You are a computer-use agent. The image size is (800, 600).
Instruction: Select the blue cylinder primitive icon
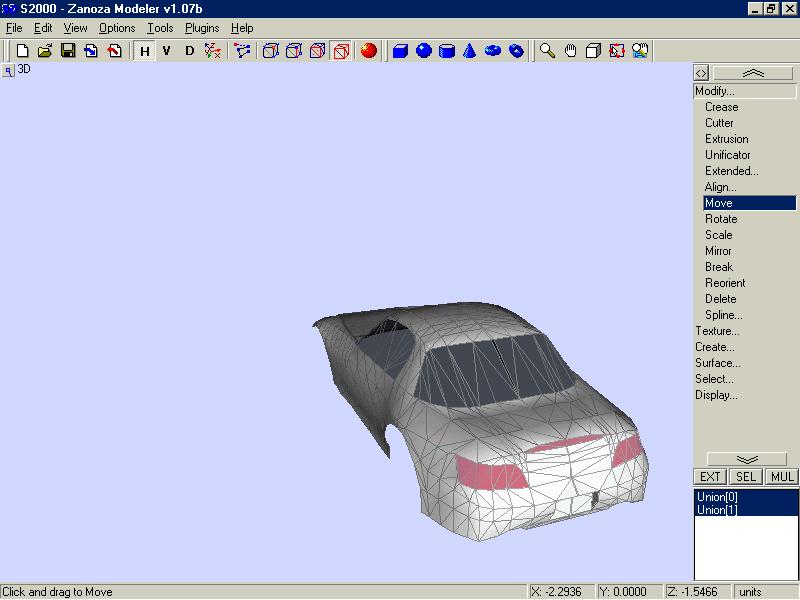click(447, 50)
